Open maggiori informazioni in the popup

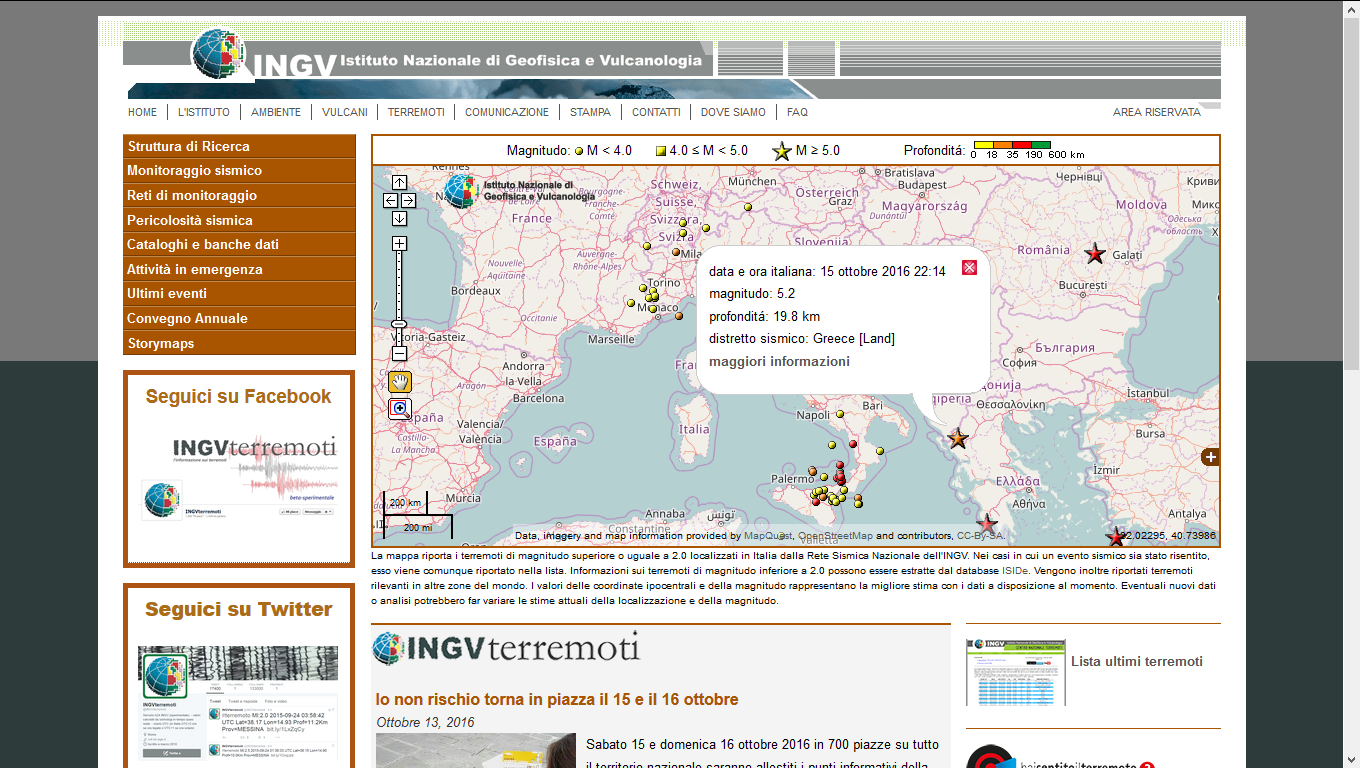click(x=779, y=361)
